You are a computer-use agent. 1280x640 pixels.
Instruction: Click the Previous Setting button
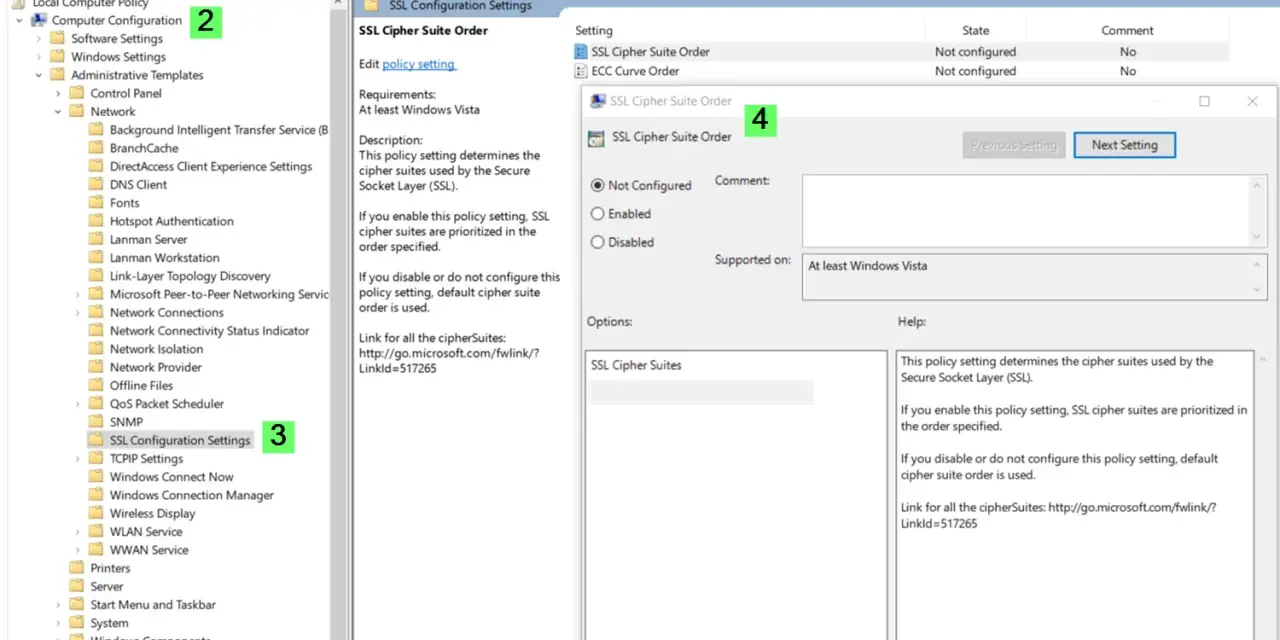[x=1014, y=145]
